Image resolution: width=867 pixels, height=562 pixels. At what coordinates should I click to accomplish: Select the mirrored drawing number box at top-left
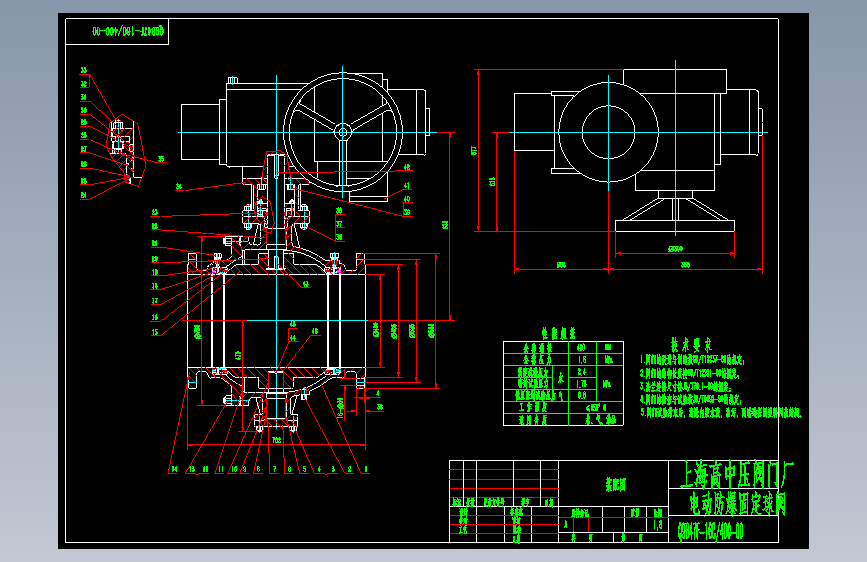pyautogui.click(x=117, y=32)
